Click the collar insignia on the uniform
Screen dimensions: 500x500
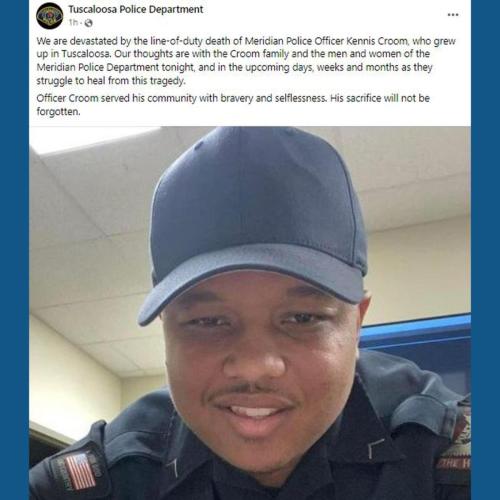coord(374,448)
